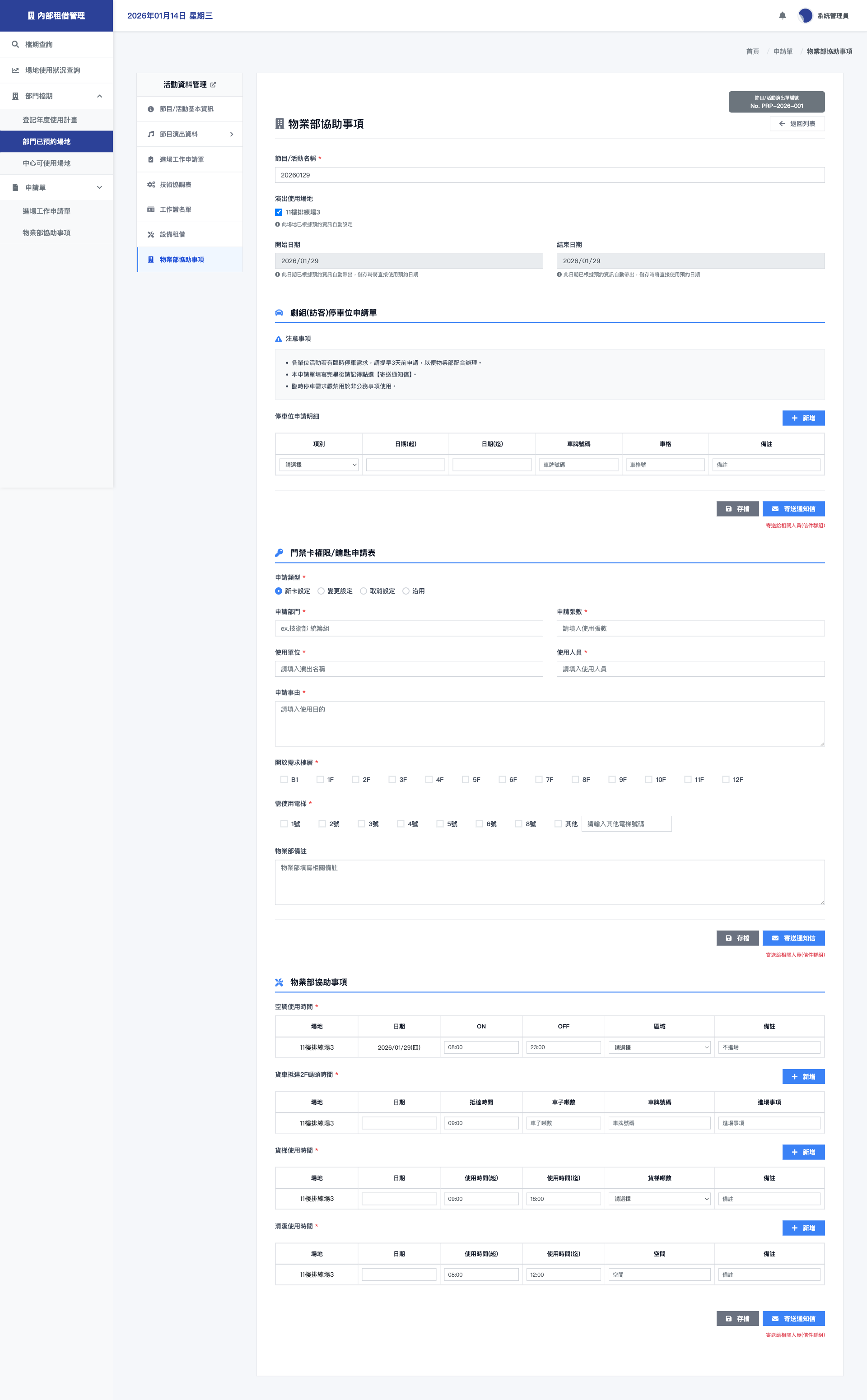Screen dimensions: 867x1400
Task: Uncheck the 11樓排練場3 venue checkbox
Action: coord(279,212)
